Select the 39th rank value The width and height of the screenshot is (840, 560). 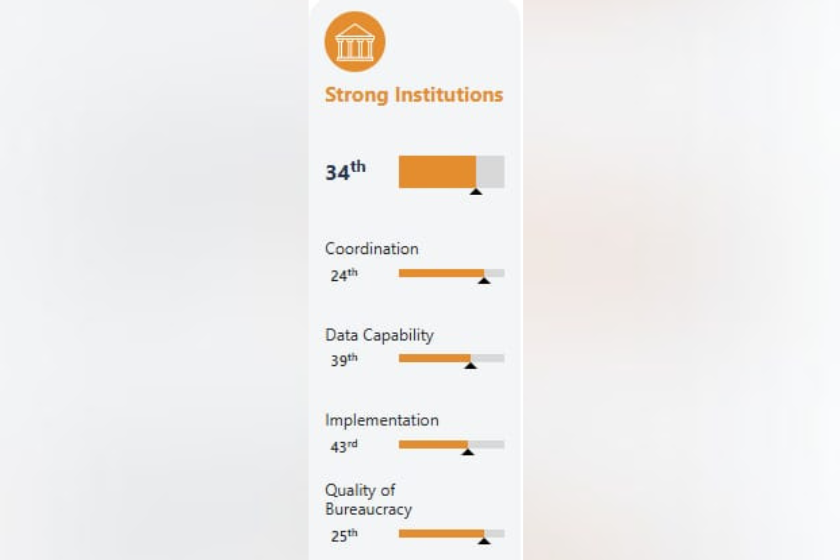344,360
